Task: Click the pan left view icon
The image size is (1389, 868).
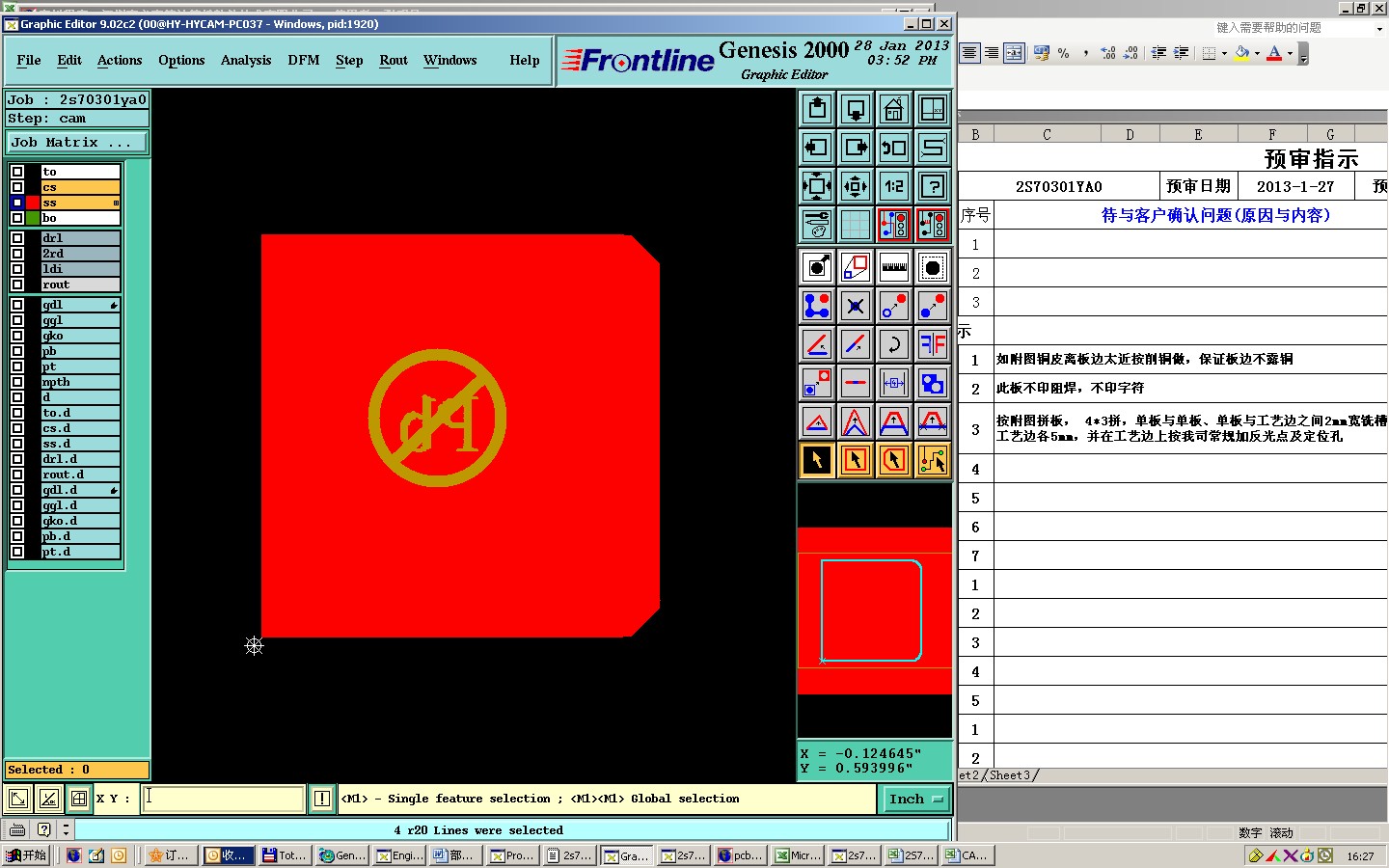Action: [x=817, y=148]
